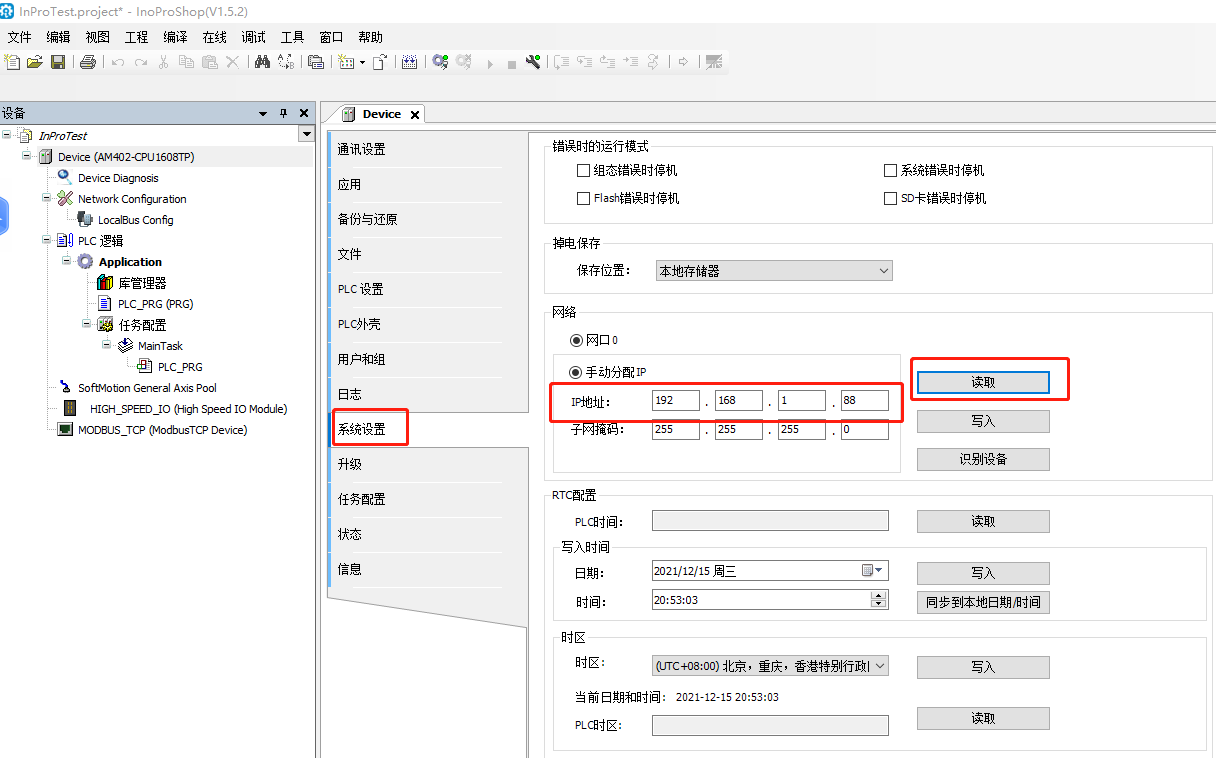Click the 时间 spinner up arrow
This screenshot has height=758, width=1216.
point(878,596)
